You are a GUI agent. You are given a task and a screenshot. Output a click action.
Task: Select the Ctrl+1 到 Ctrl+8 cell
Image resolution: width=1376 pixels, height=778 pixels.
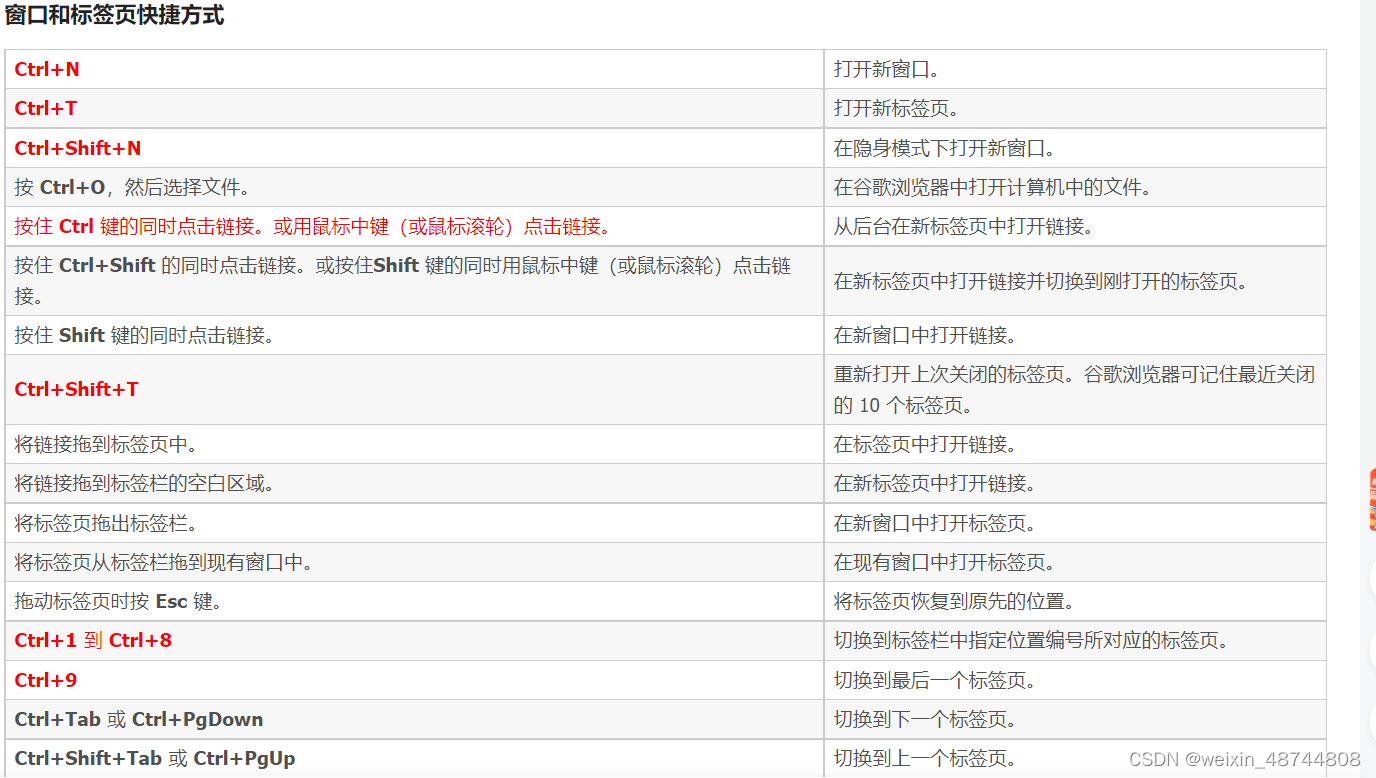[x=414, y=640]
